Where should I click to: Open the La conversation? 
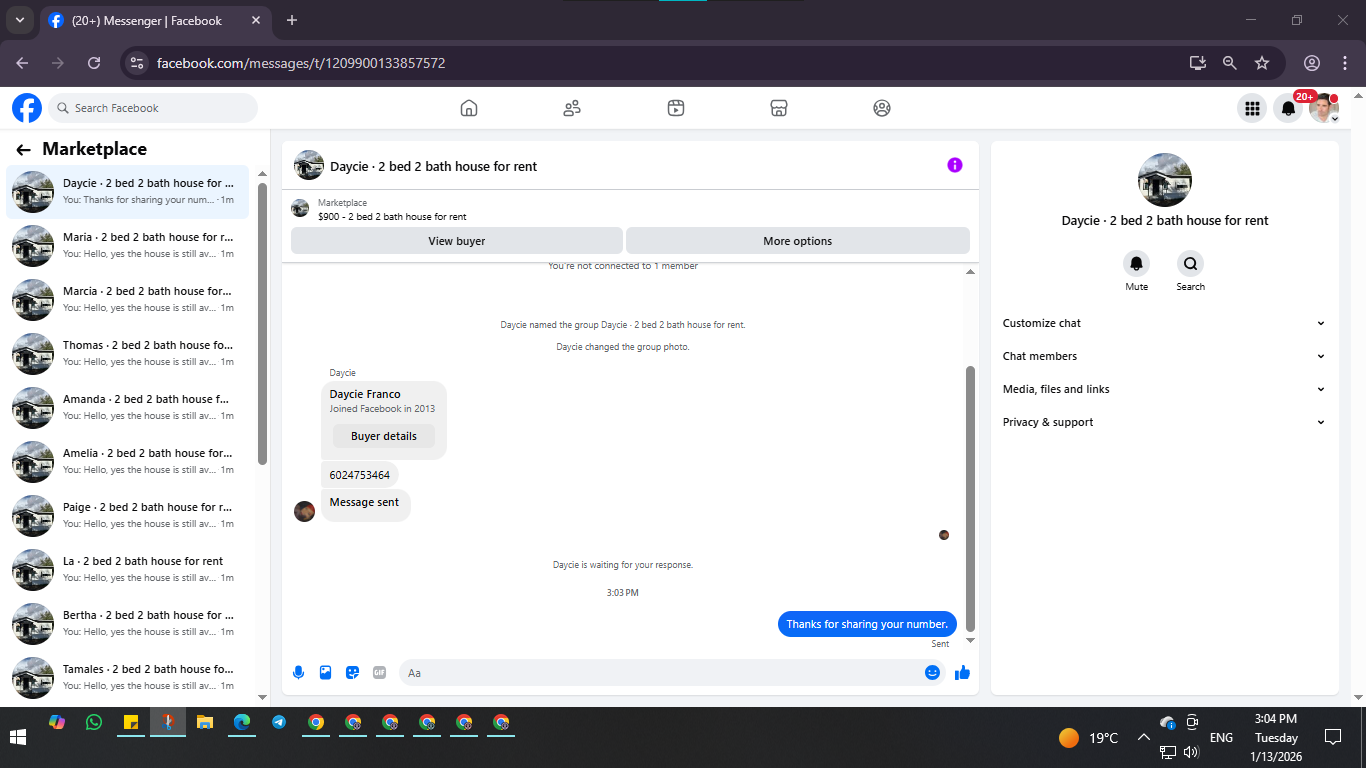click(128, 569)
